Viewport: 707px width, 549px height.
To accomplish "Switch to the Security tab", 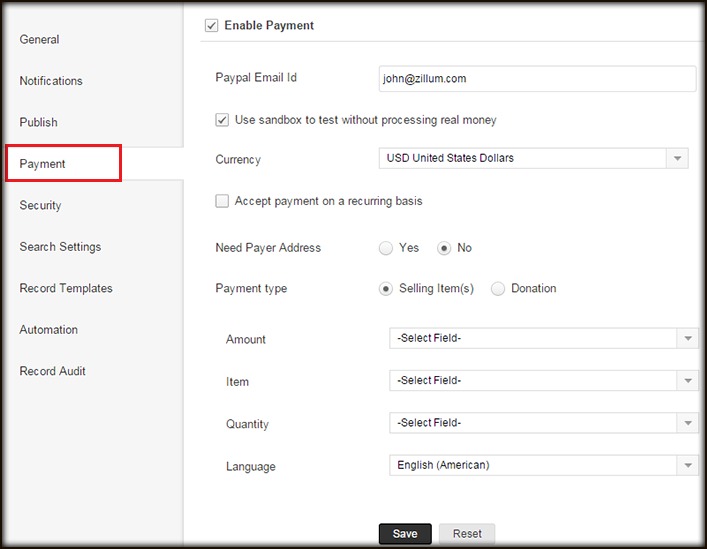I will [41, 205].
